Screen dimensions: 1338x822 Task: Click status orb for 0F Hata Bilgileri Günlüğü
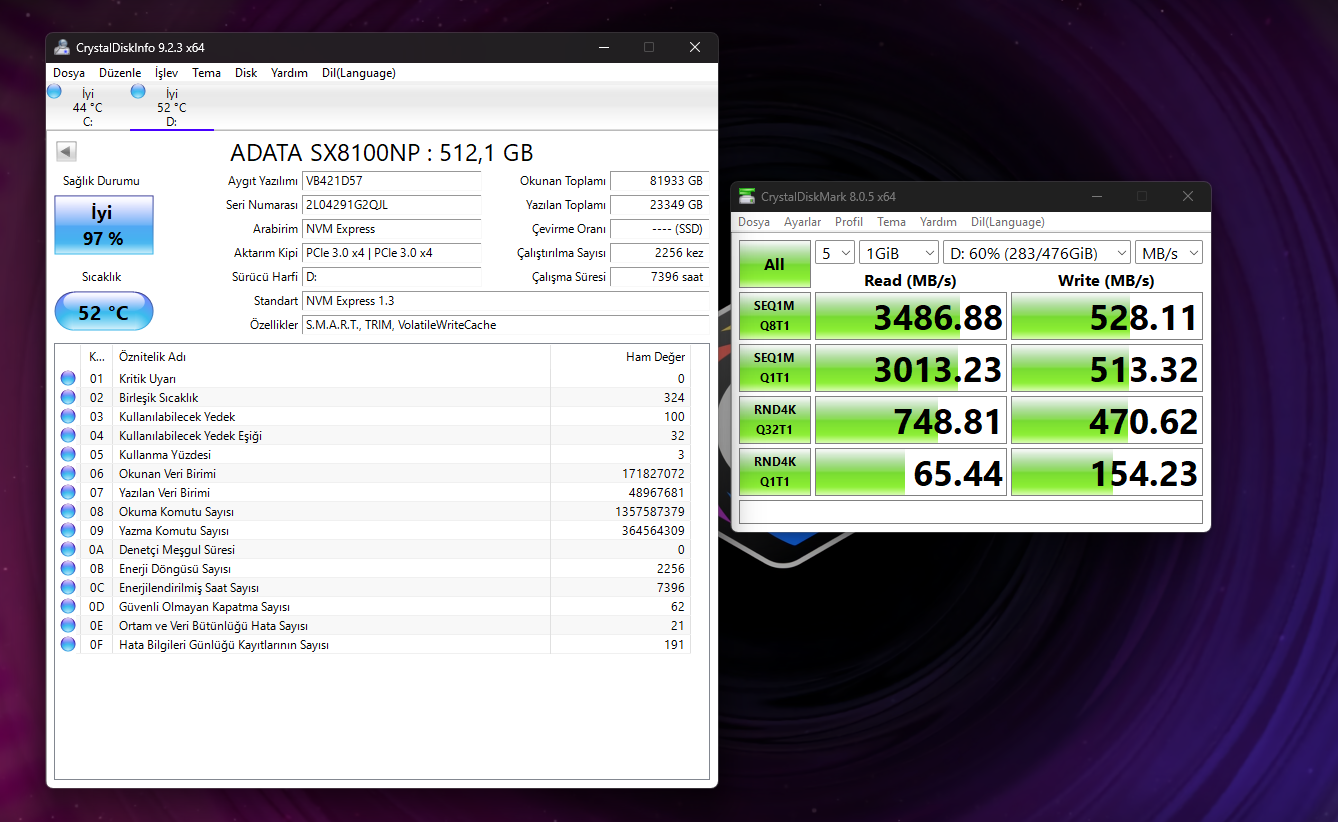[68, 645]
